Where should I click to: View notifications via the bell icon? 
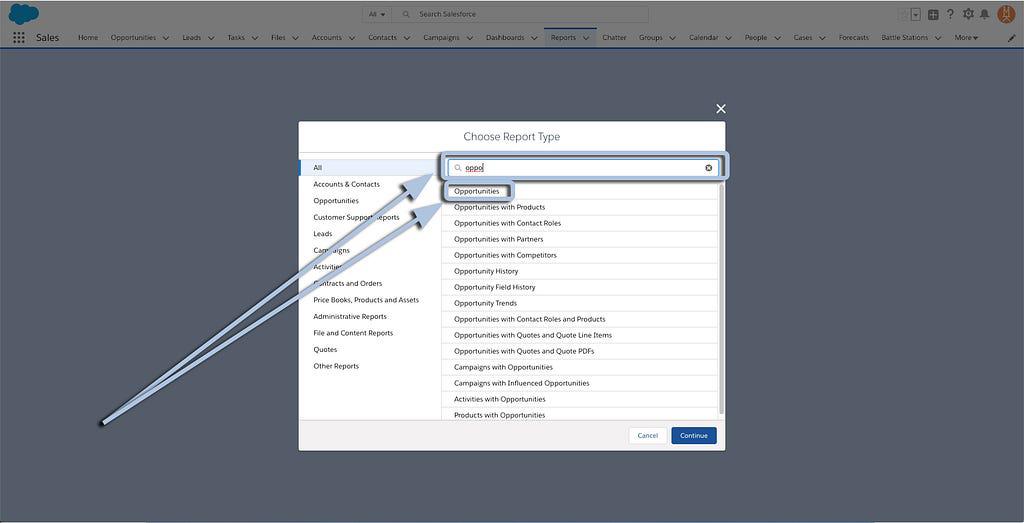point(985,14)
